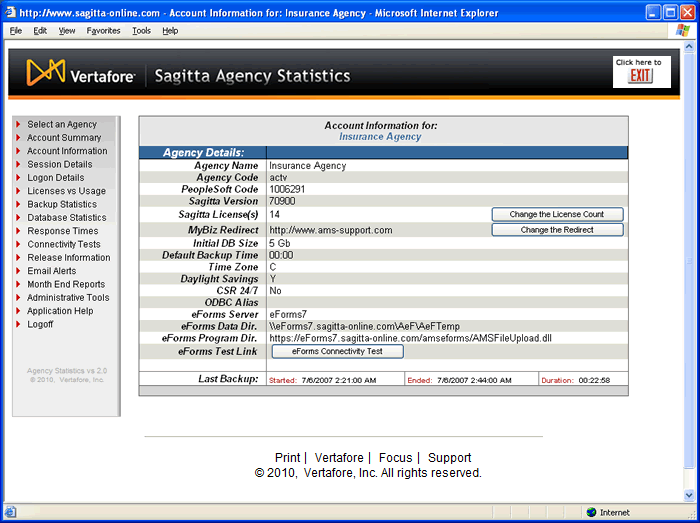View Session Details
The width and height of the screenshot is (700, 523).
(60, 164)
